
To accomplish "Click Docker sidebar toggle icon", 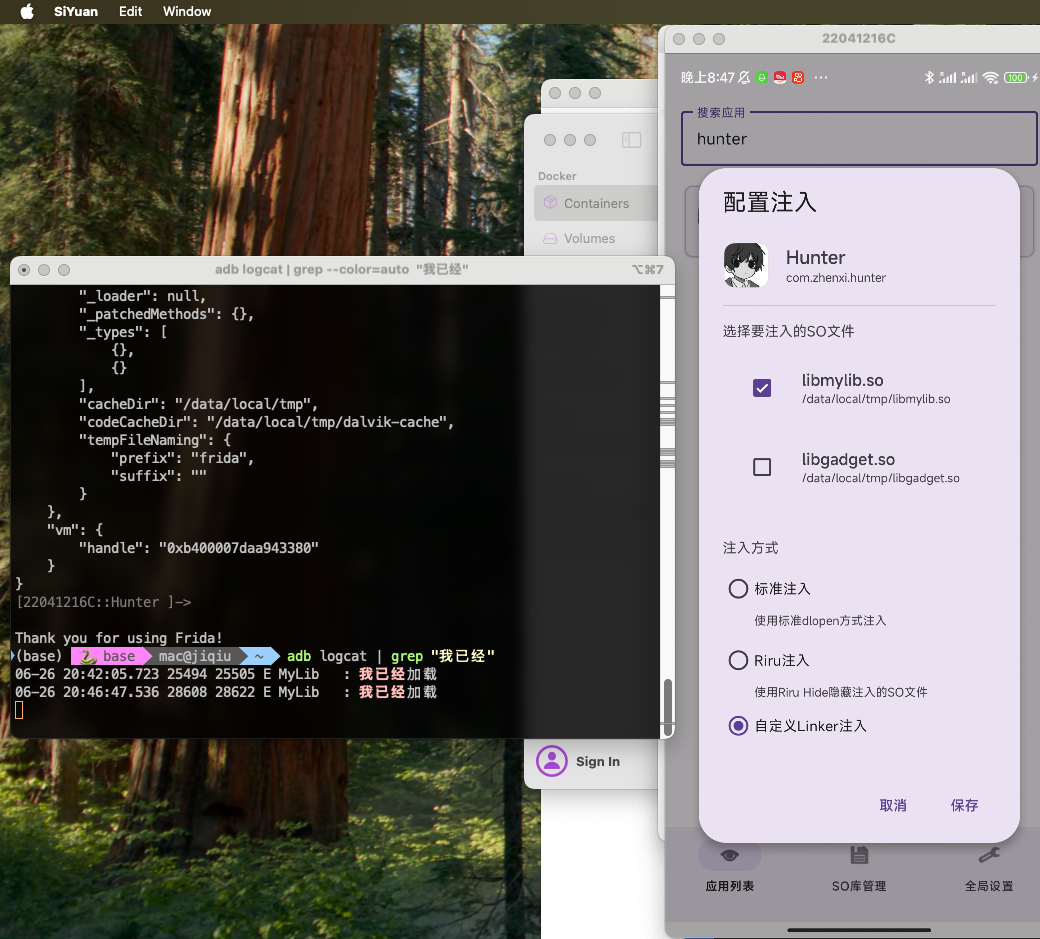I will tap(631, 140).
